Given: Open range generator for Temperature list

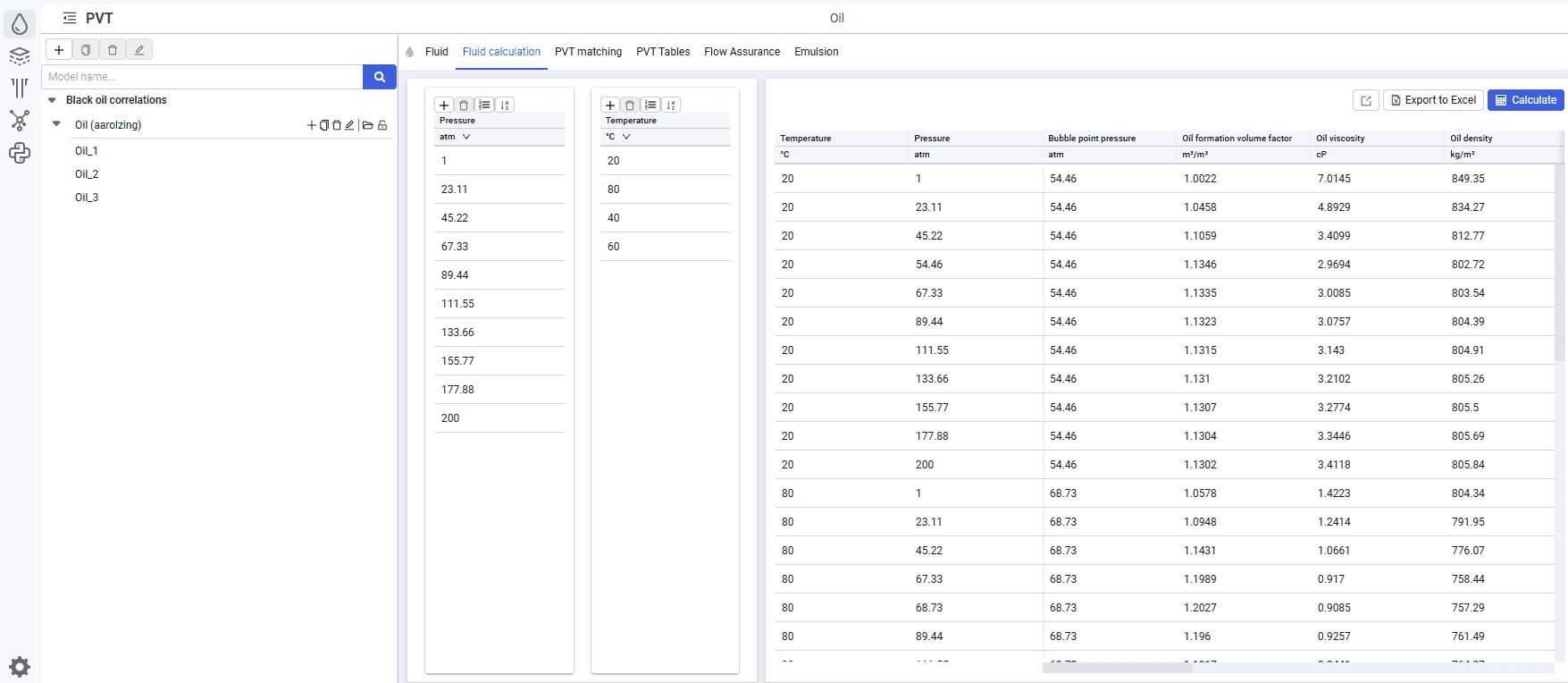Looking at the screenshot, I should coord(650,105).
